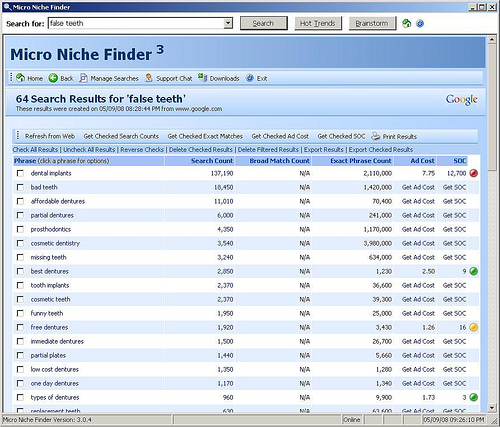Click Reverse Checks link
This screenshot has width=500, height=427.
point(142,149)
